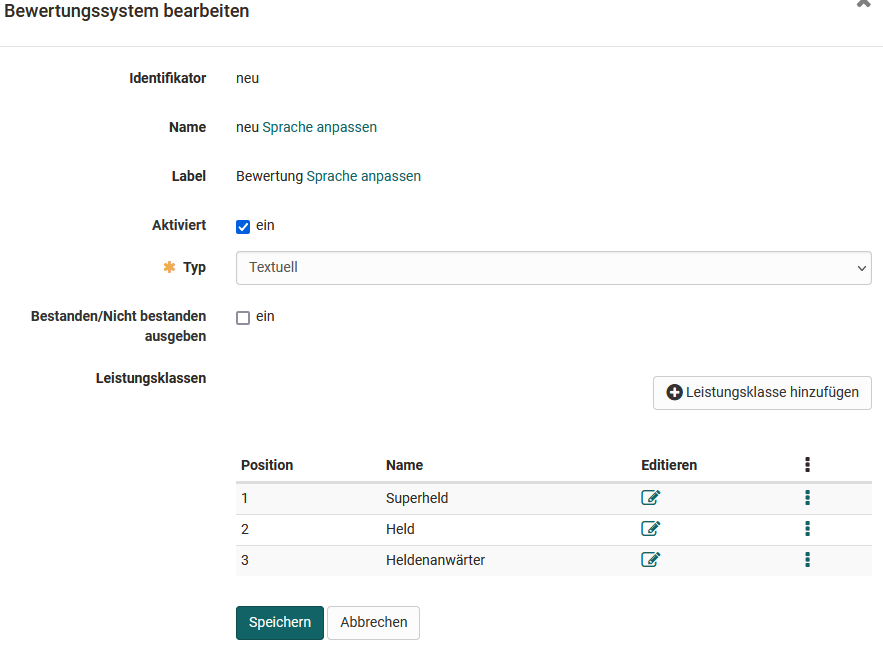Edit the Heldenanwärter performance class entry
The height and width of the screenshot is (656, 883).
[x=650, y=560]
